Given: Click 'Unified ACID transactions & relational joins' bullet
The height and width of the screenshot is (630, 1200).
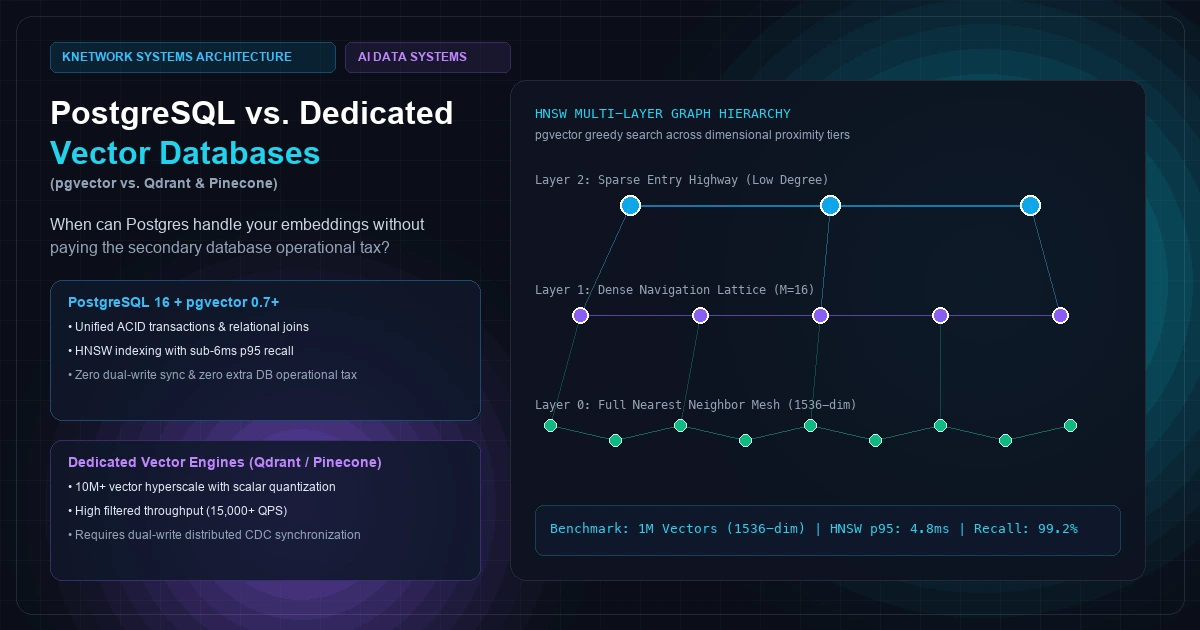Looking at the screenshot, I should tap(189, 327).
